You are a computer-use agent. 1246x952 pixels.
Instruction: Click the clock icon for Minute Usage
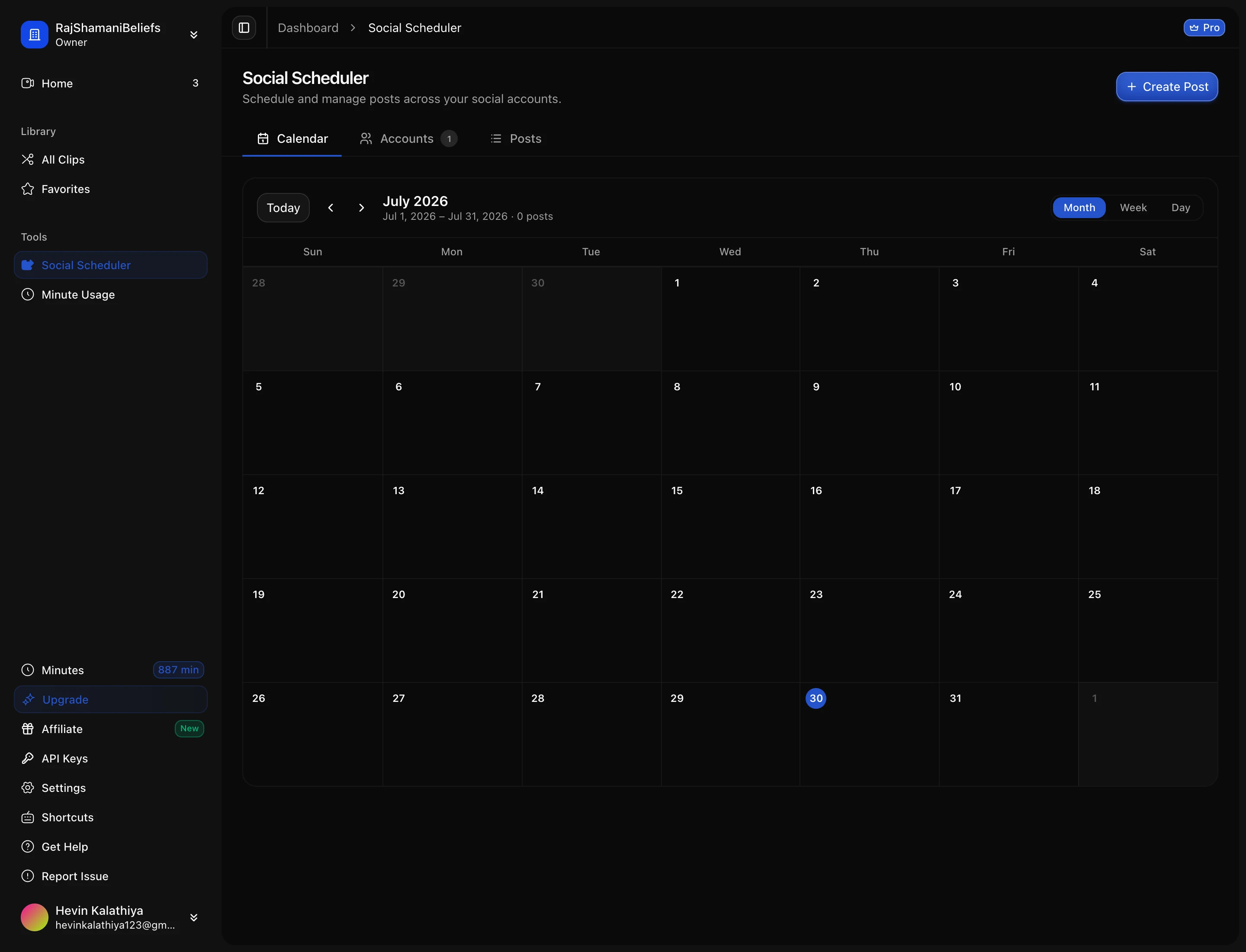click(28, 294)
